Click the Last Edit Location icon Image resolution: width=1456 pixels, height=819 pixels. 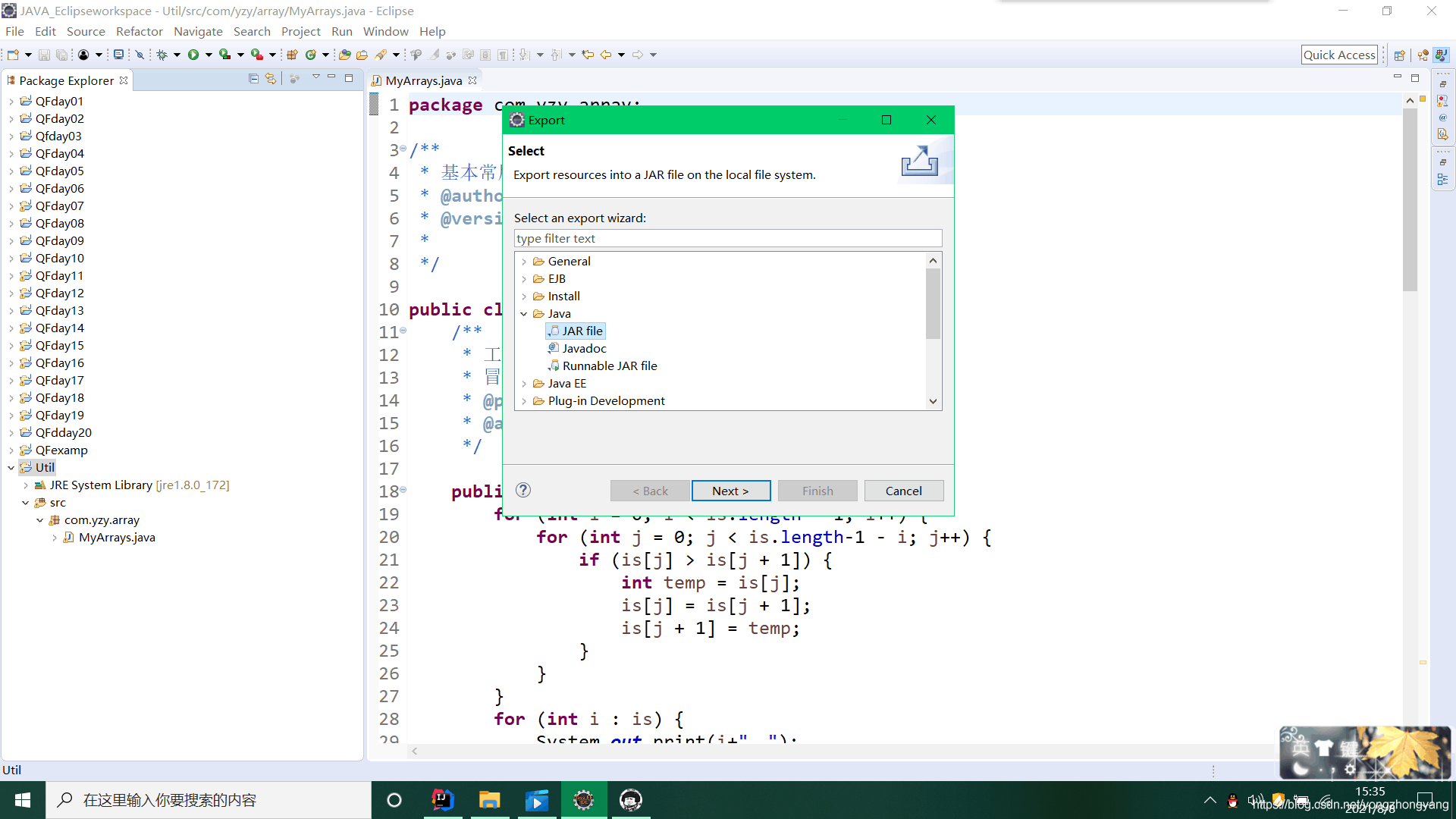pos(588,55)
